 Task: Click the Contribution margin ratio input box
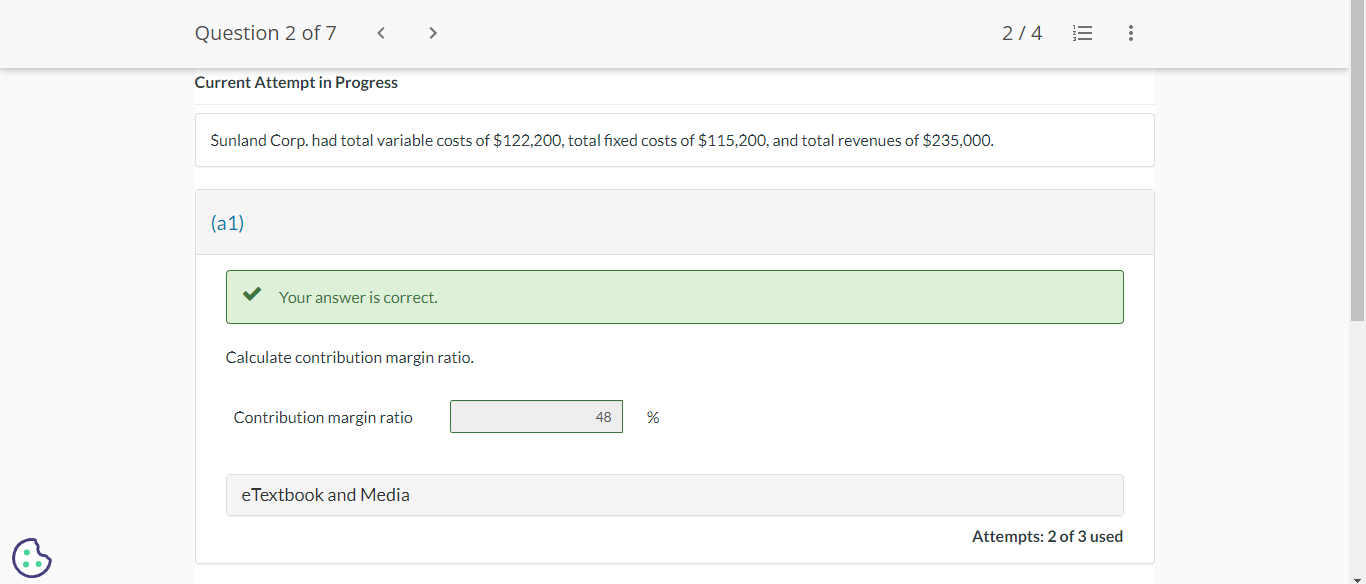[x=536, y=417]
